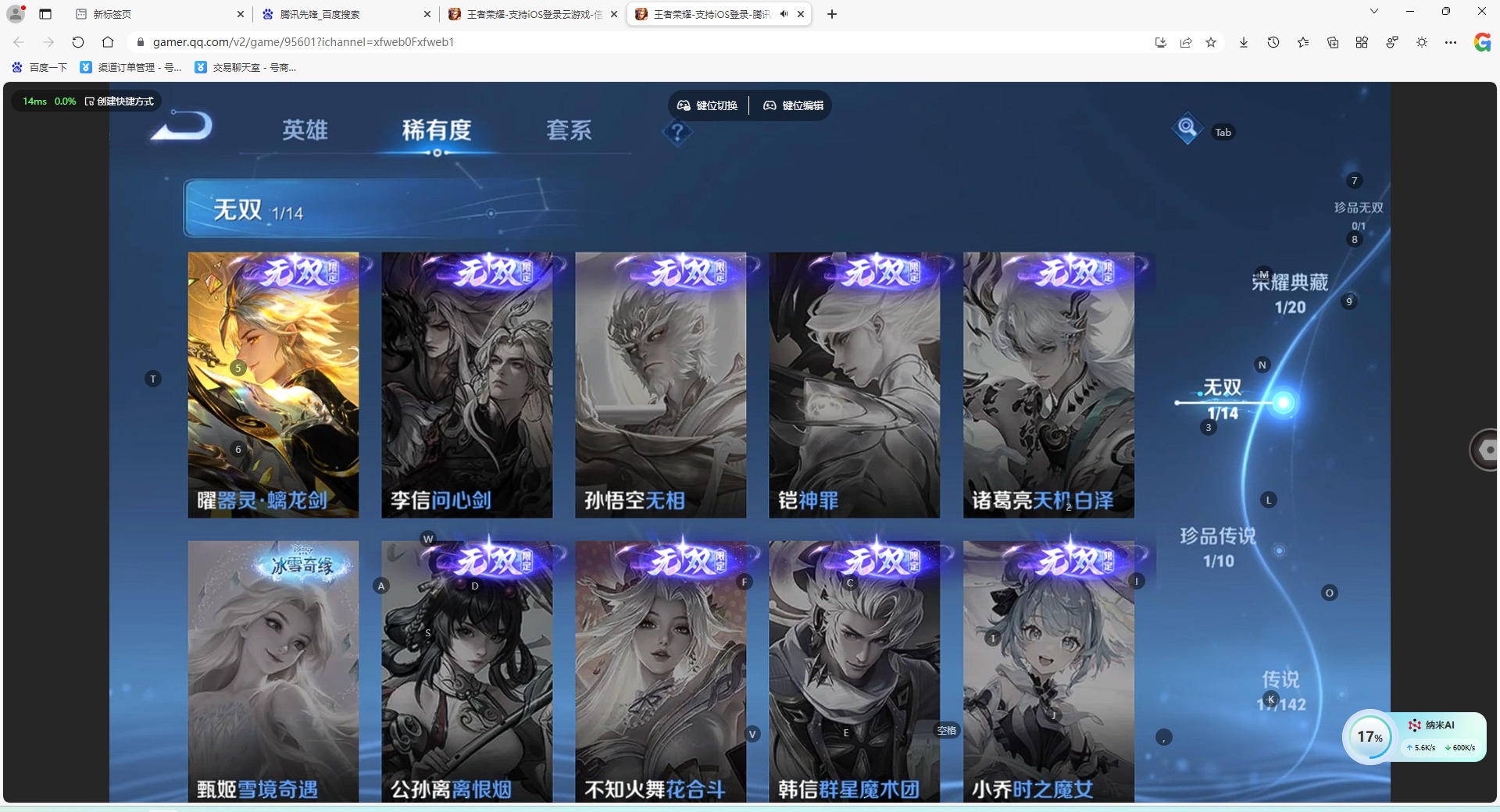The height and width of the screenshot is (812, 1500).
Task: Select the 腾讯先锋_百度搜索 browser tab
Action: click(x=320, y=14)
